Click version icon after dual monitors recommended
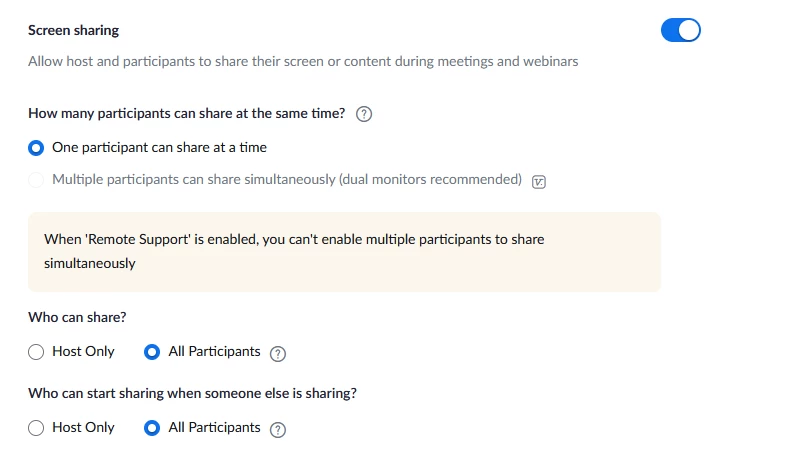This screenshot has height=467, width=810. tap(540, 181)
